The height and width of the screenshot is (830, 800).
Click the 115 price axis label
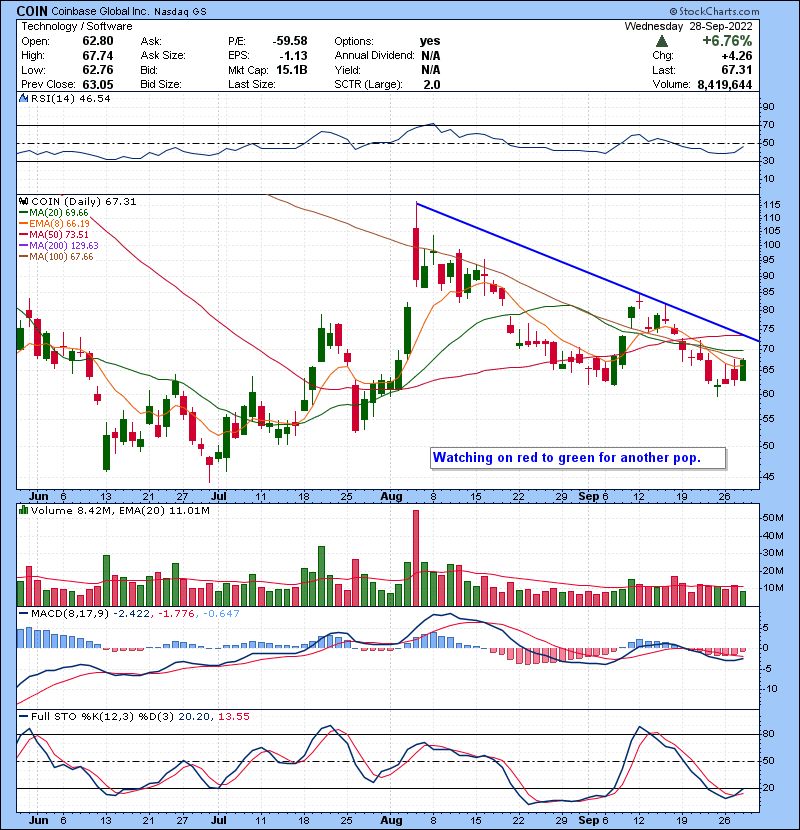tap(772, 204)
